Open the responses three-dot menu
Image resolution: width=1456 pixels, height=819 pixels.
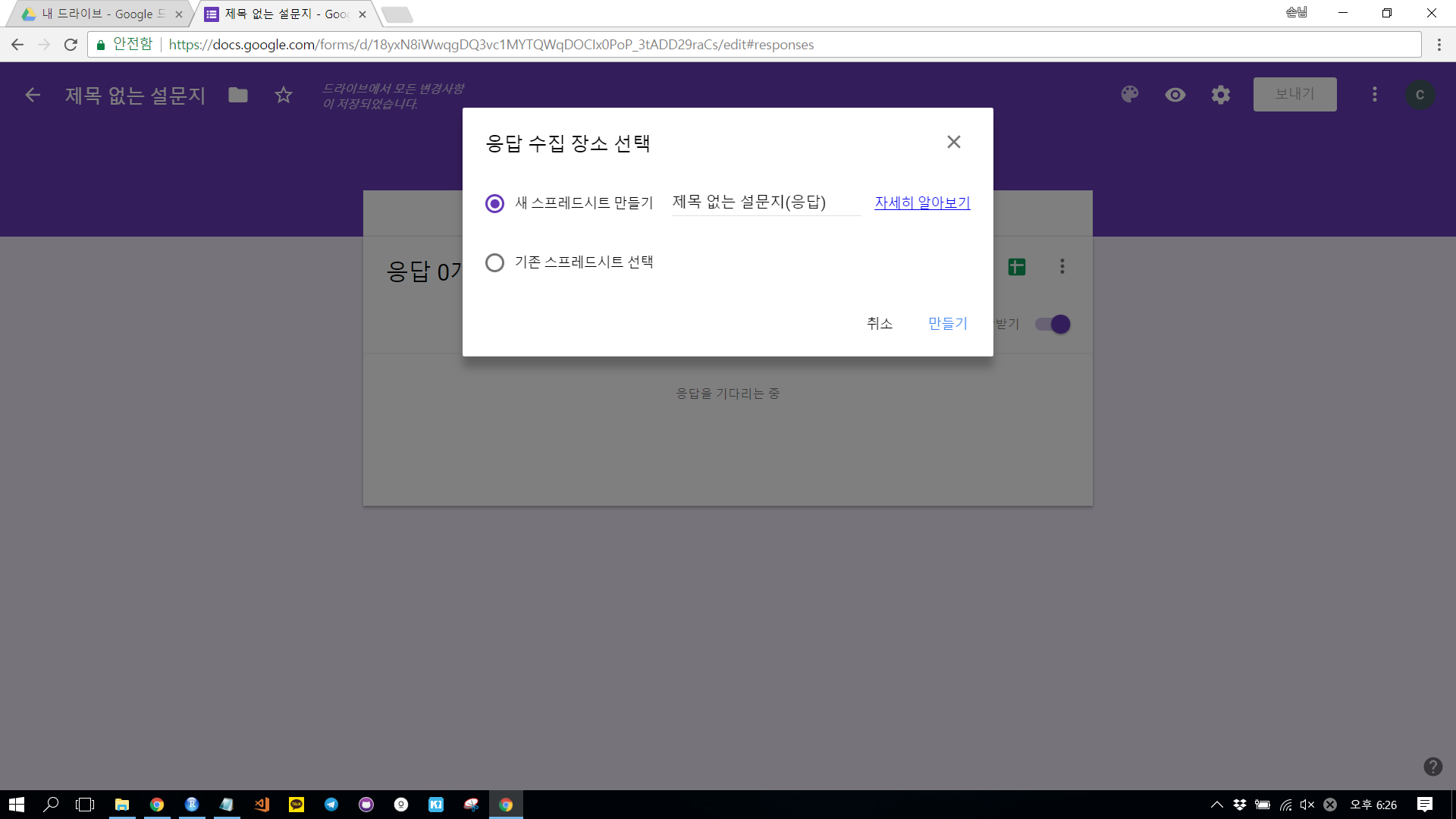(x=1062, y=267)
